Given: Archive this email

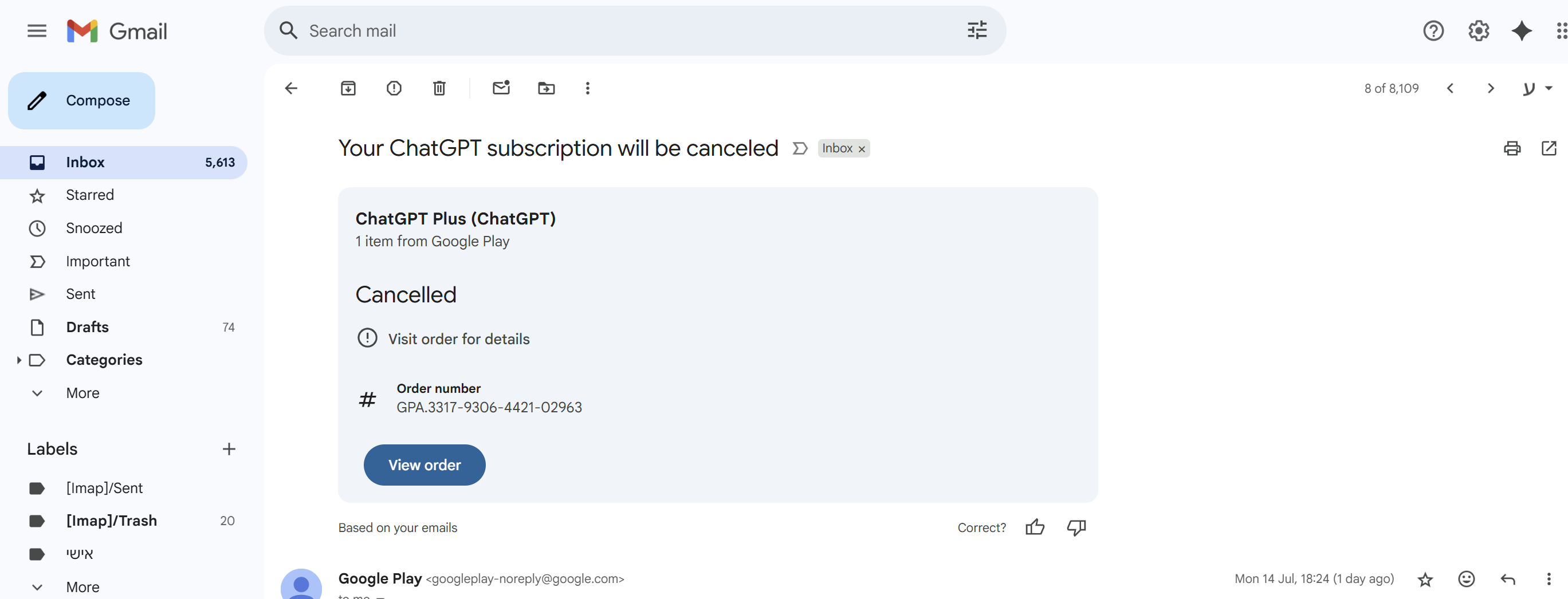Looking at the screenshot, I should (x=348, y=88).
